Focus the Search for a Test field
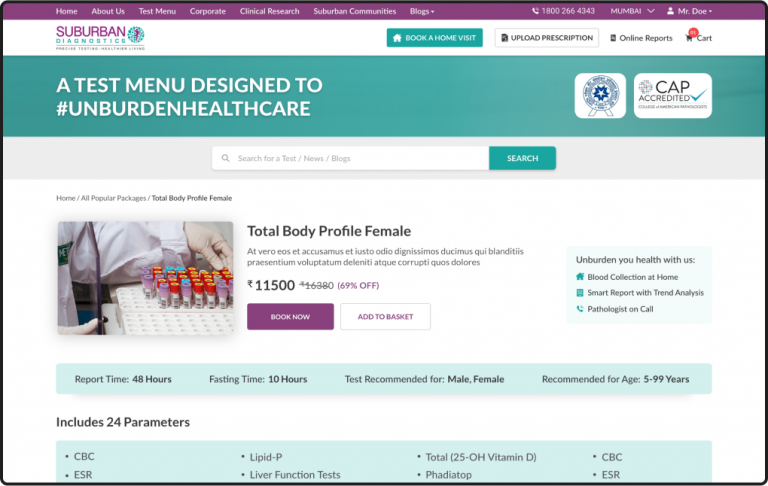This screenshot has height=486, width=768. pos(351,158)
